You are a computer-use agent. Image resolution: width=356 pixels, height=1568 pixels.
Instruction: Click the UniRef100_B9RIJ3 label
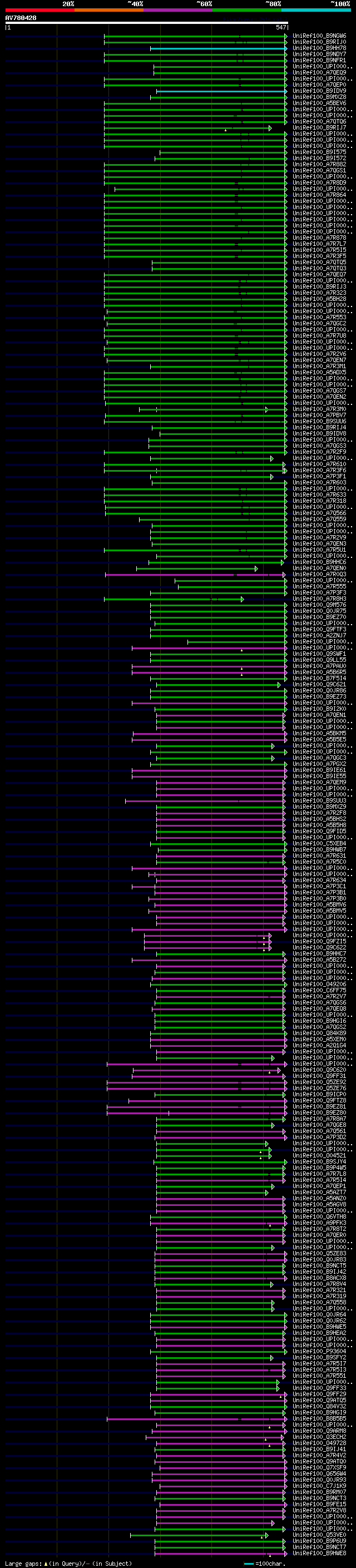point(319,286)
